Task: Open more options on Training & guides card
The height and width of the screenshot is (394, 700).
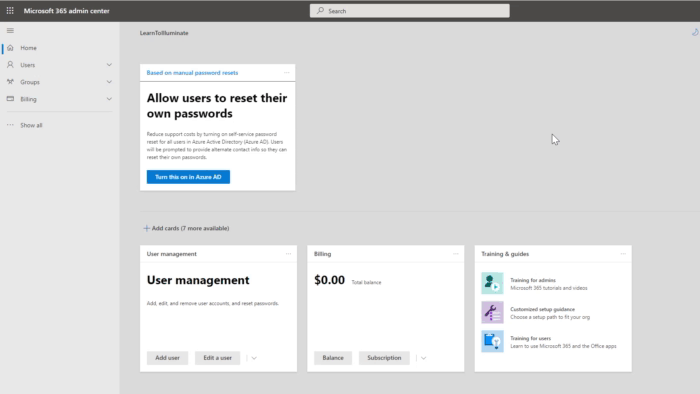Action: 623,253
